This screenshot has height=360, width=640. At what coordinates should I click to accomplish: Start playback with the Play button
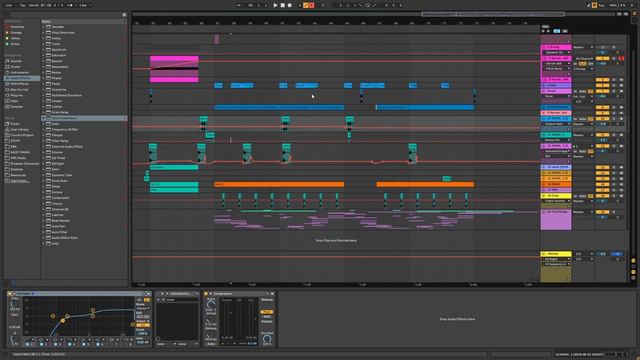[x=276, y=5]
